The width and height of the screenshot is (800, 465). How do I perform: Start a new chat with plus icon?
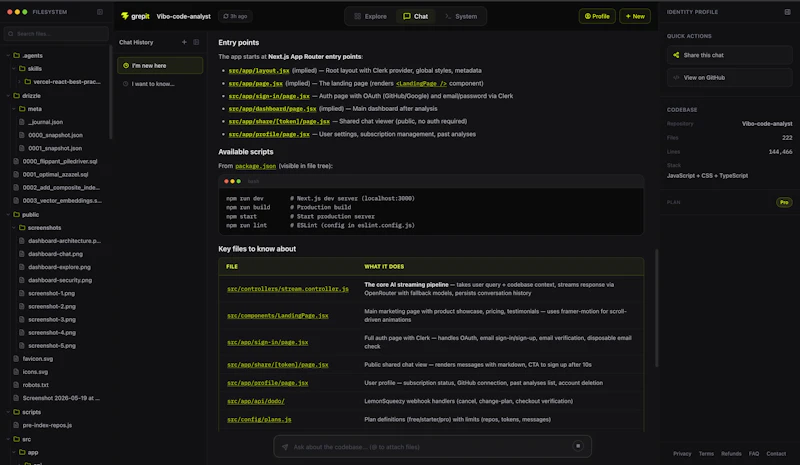[x=184, y=42]
